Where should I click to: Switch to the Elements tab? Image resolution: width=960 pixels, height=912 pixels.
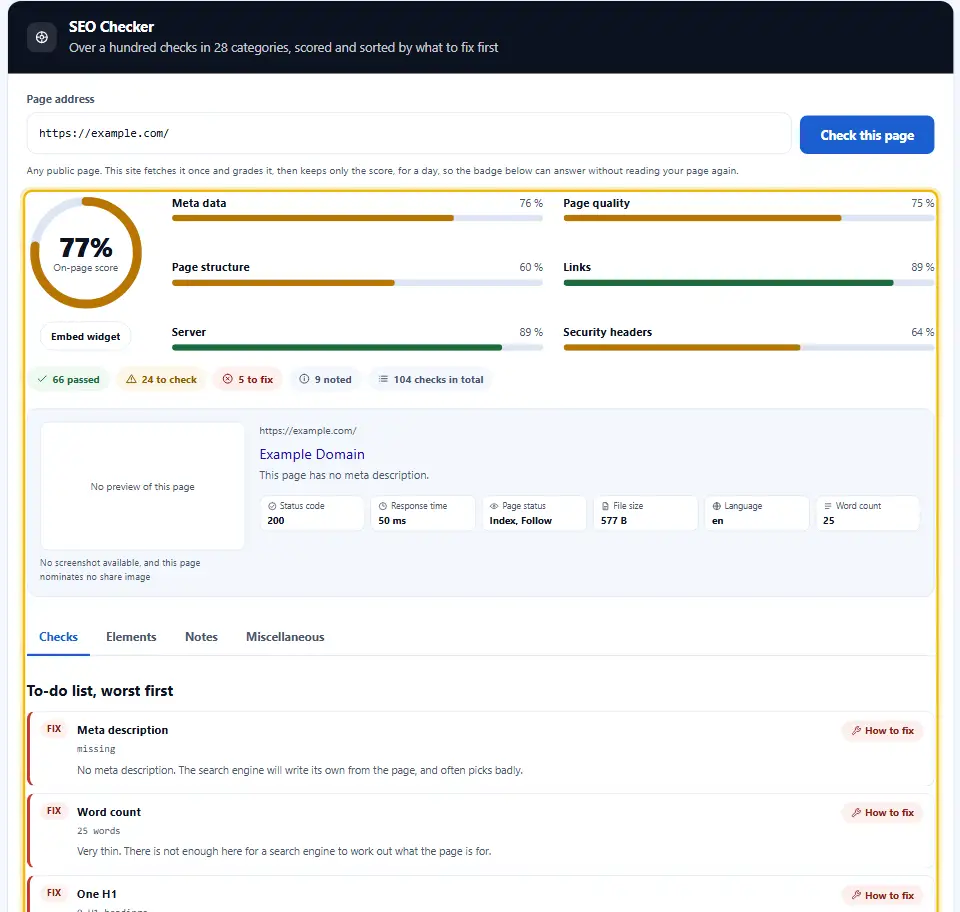tap(131, 637)
